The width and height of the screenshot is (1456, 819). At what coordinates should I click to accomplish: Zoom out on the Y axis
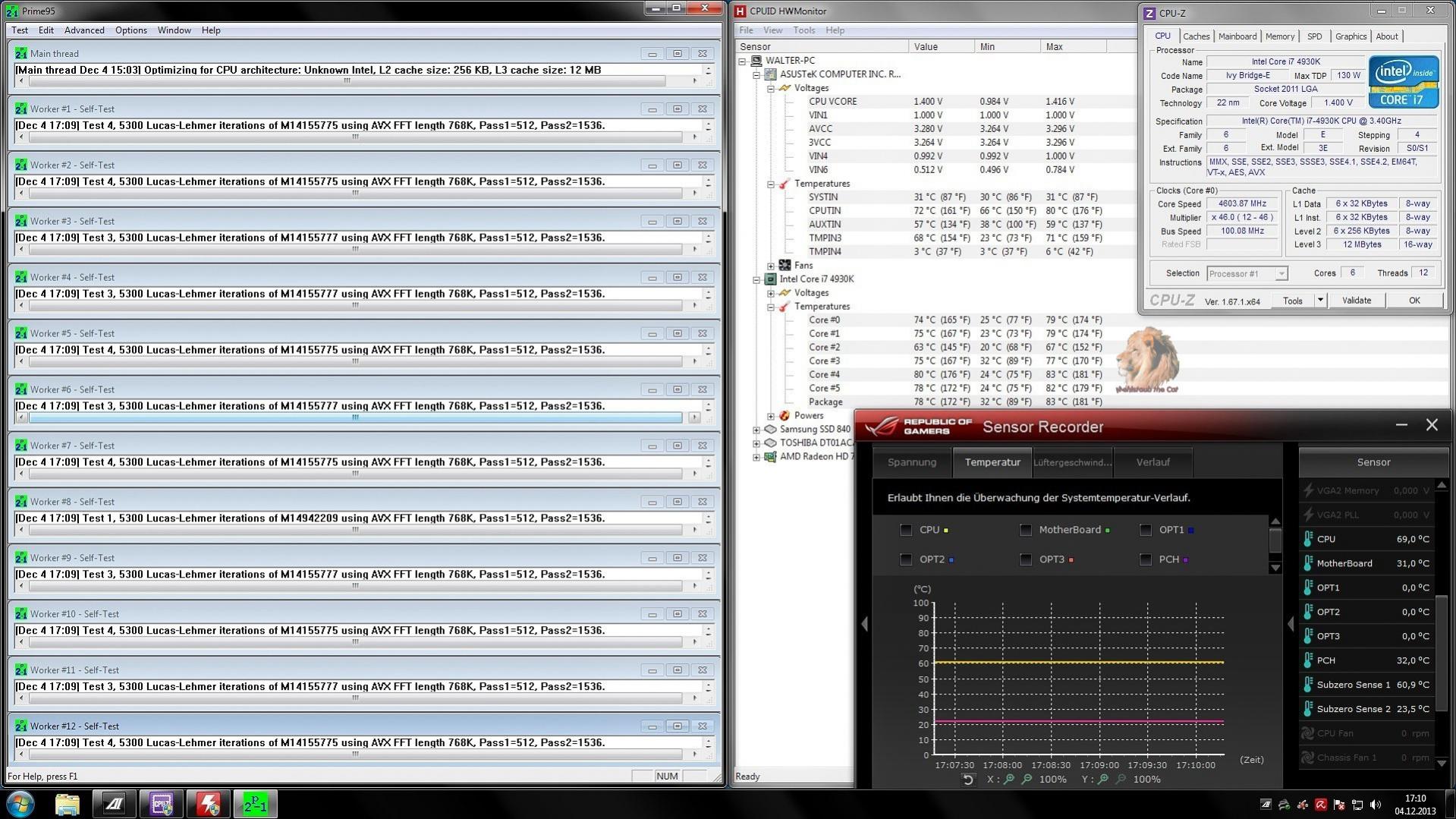tap(1121, 780)
